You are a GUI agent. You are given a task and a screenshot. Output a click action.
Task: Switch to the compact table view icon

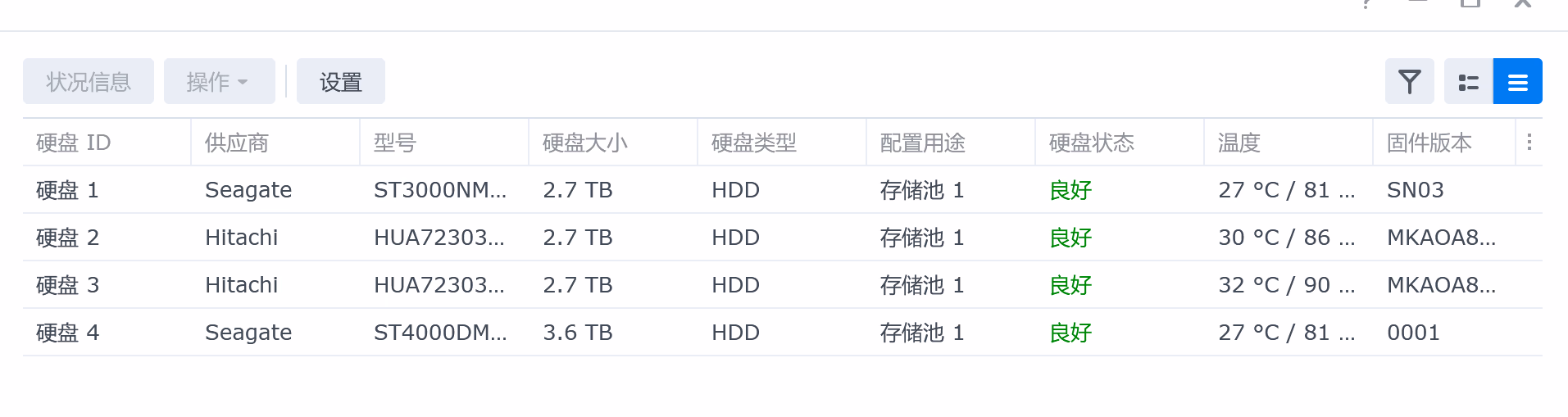click(x=1518, y=81)
